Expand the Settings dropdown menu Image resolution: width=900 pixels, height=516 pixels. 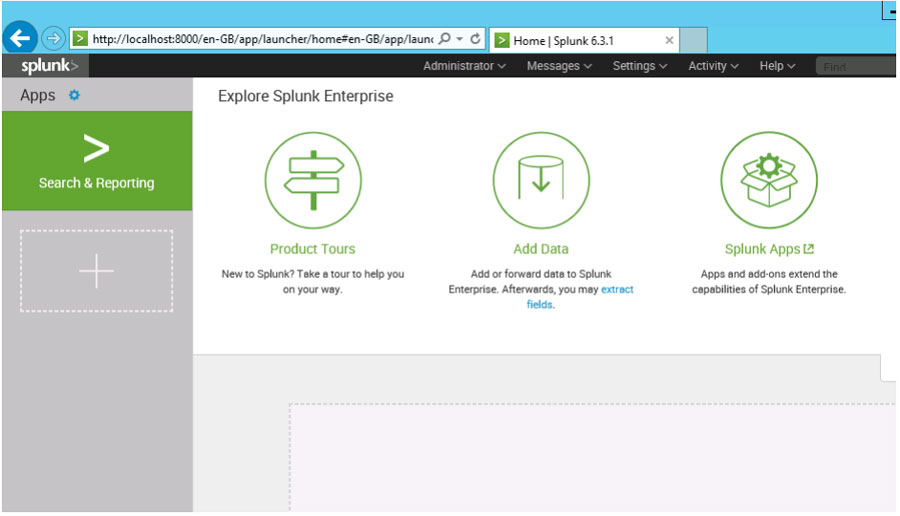(640, 66)
